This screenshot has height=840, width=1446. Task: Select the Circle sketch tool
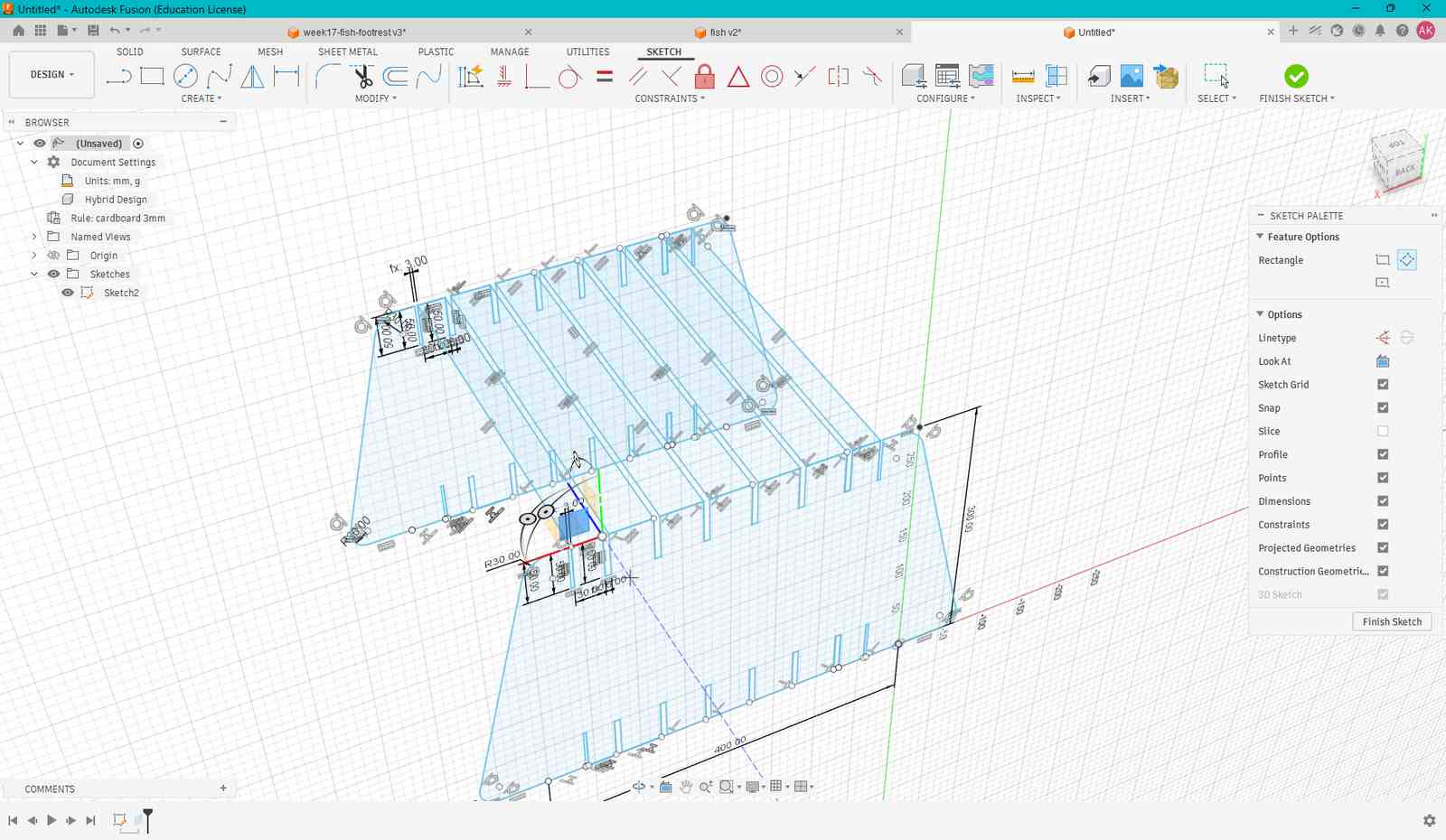[x=185, y=77]
